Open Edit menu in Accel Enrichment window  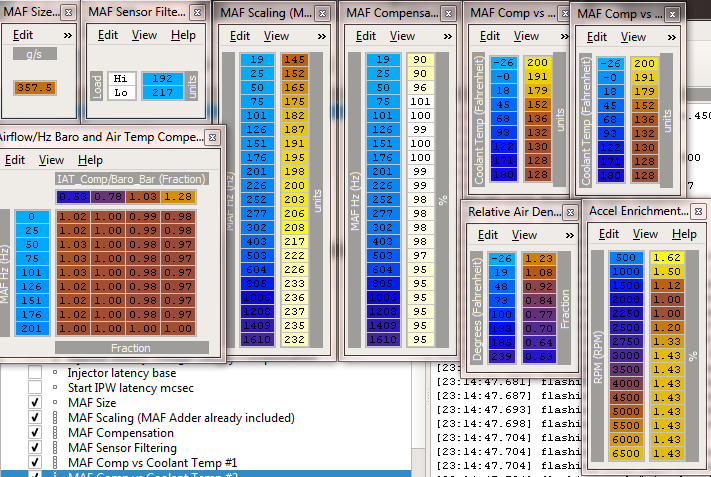coord(609,234)
